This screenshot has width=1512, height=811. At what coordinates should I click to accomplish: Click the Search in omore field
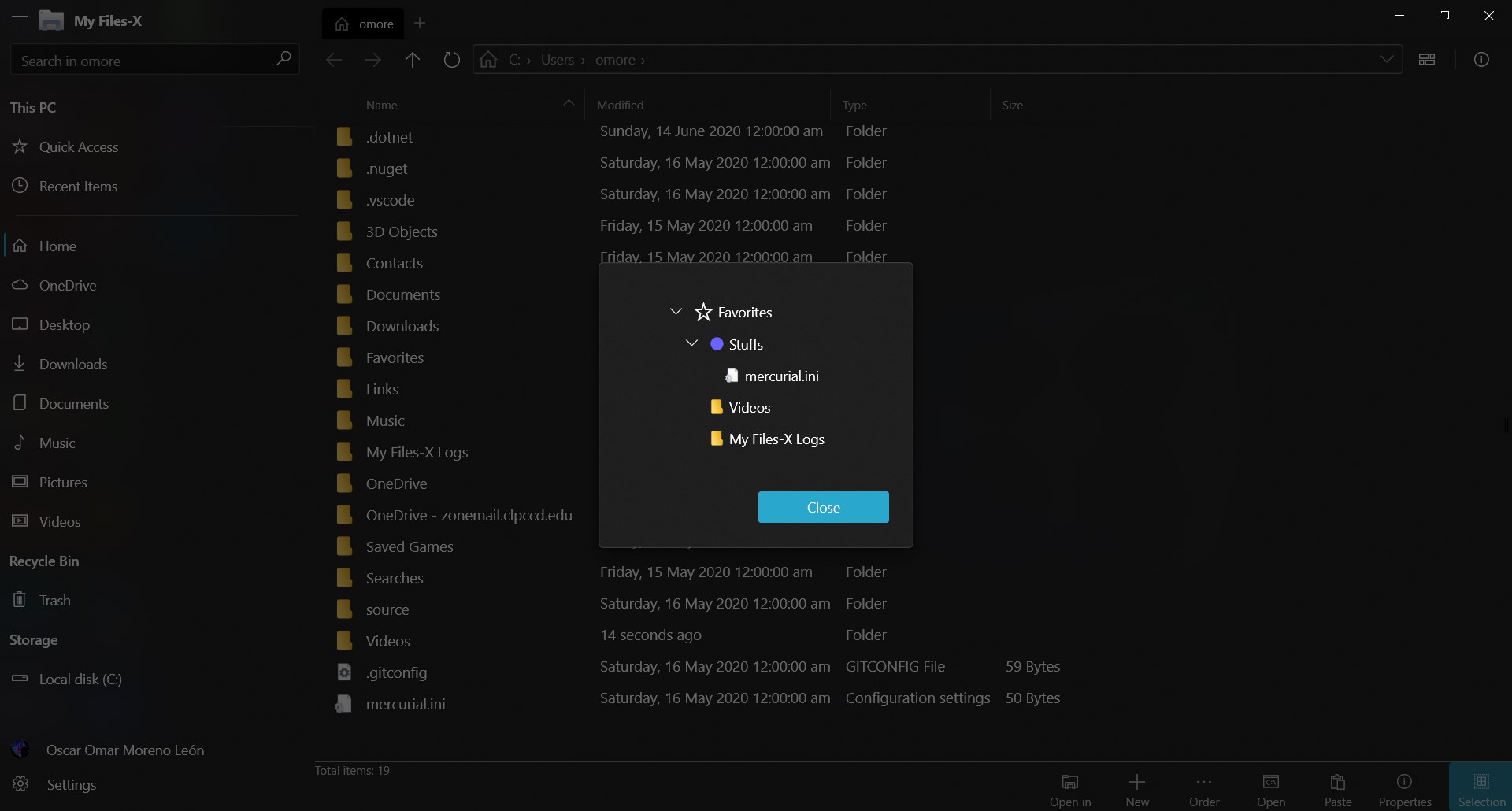point(142,60)
